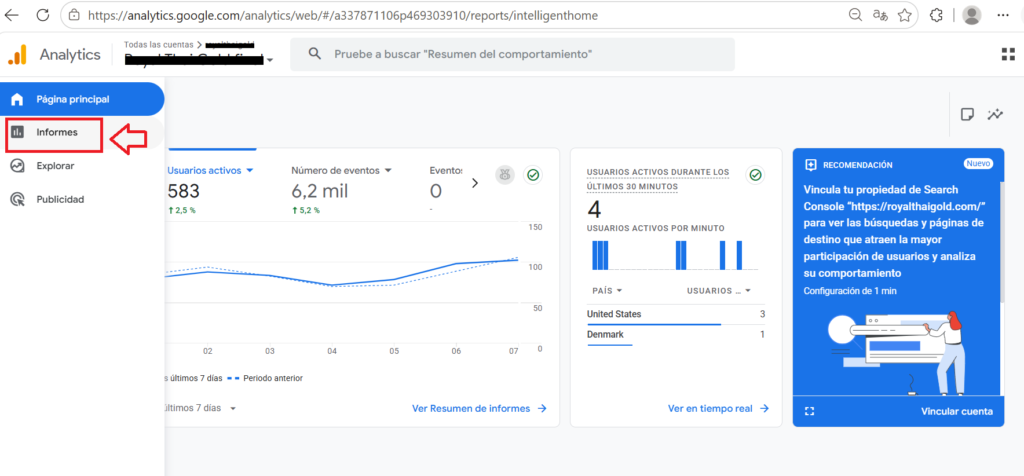Click the browser back arrow
Viewport: 1024px width, 476px height.
[12, 14]
